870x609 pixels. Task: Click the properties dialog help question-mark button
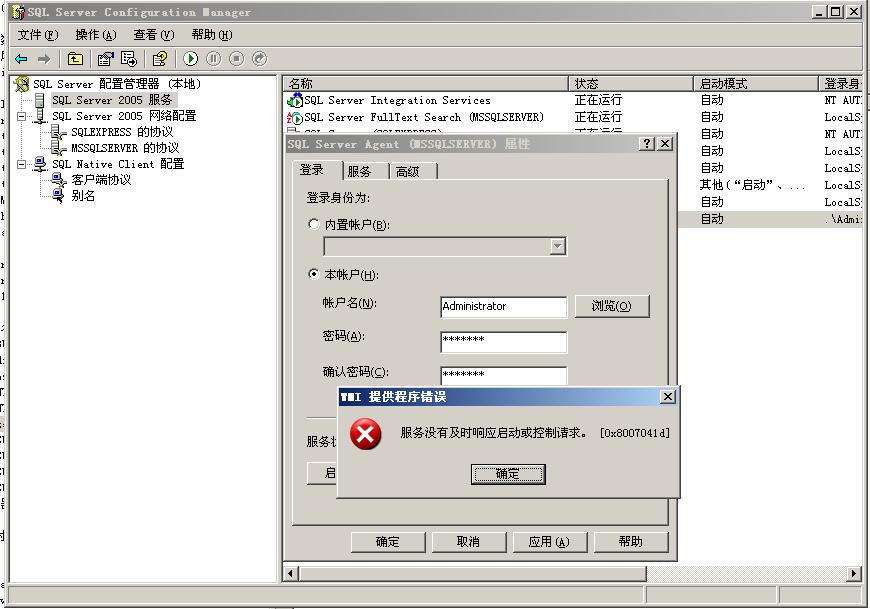coord(647,144)
